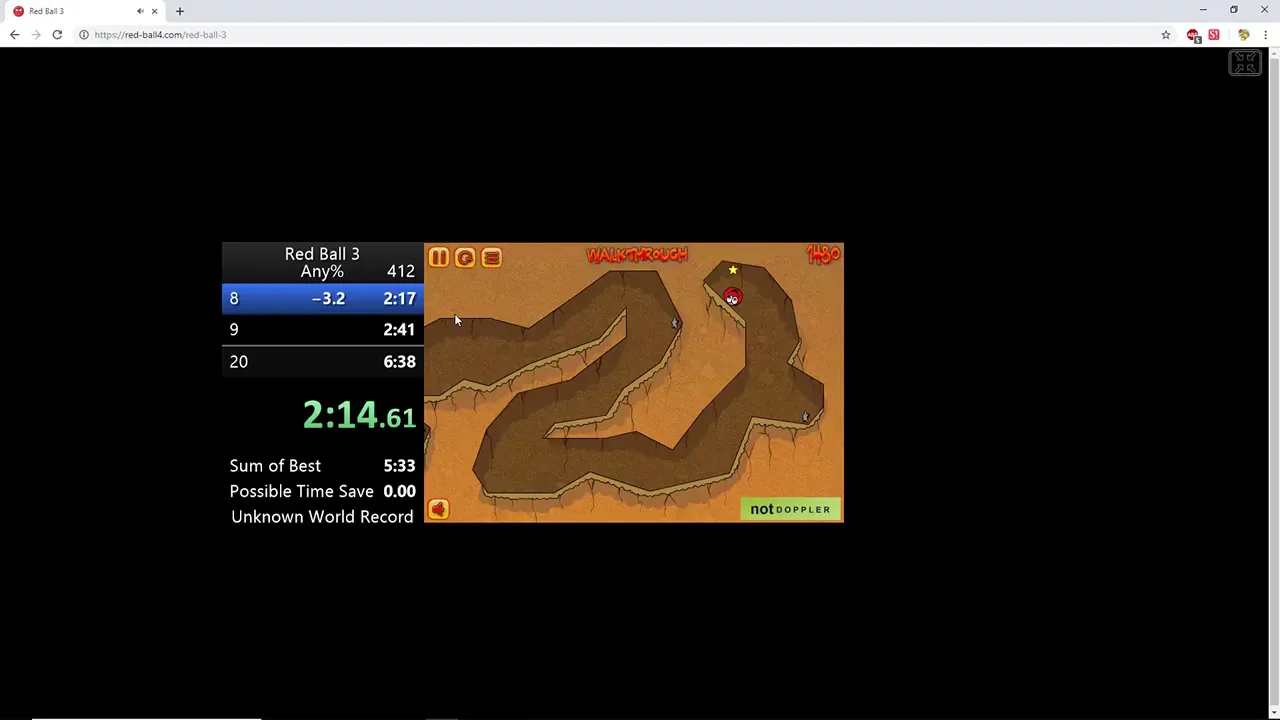Open the Adblock extension icon
Image resolution: width=1280 pixels, height=720 pixels.
click(x=1193, y=35)
